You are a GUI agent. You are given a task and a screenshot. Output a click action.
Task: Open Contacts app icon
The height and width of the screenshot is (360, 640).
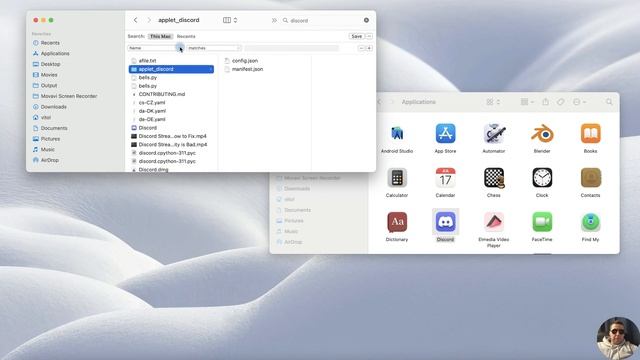click(x=591, y=178)
